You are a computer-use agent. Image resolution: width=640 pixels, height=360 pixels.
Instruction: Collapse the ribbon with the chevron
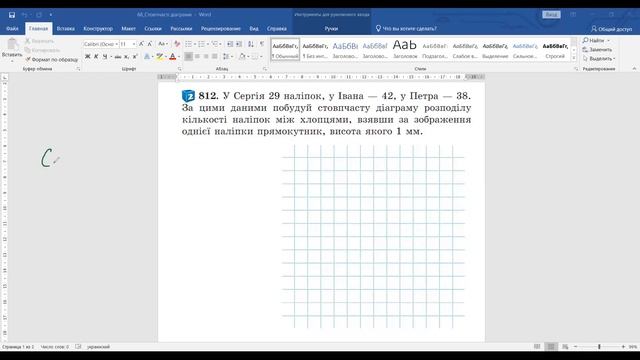634,69
